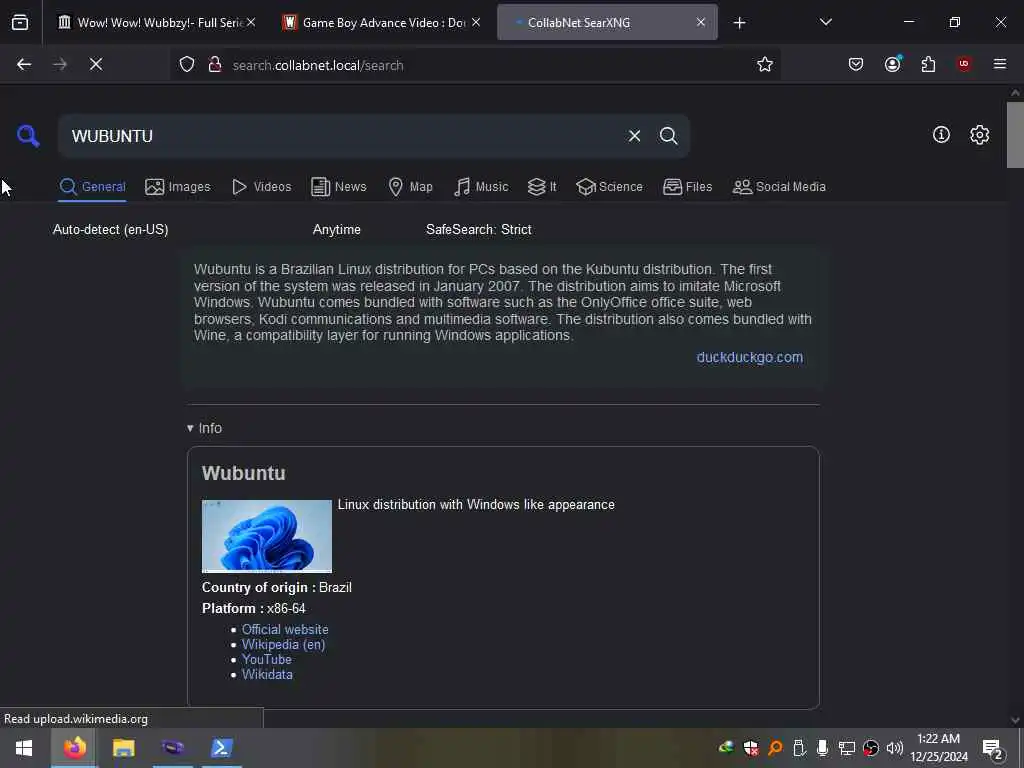The width and height of the screenshot is (1024, 768).
Task: Switch to the Social Media category
Action: tap(778, 187)
